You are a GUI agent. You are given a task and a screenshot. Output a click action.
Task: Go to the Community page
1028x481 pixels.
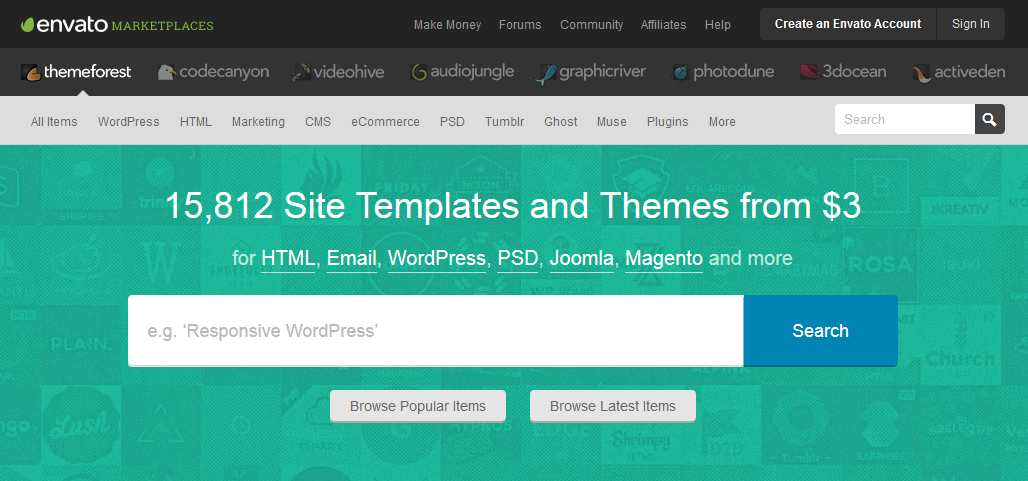pyautogui.click(x=591, y=25)
